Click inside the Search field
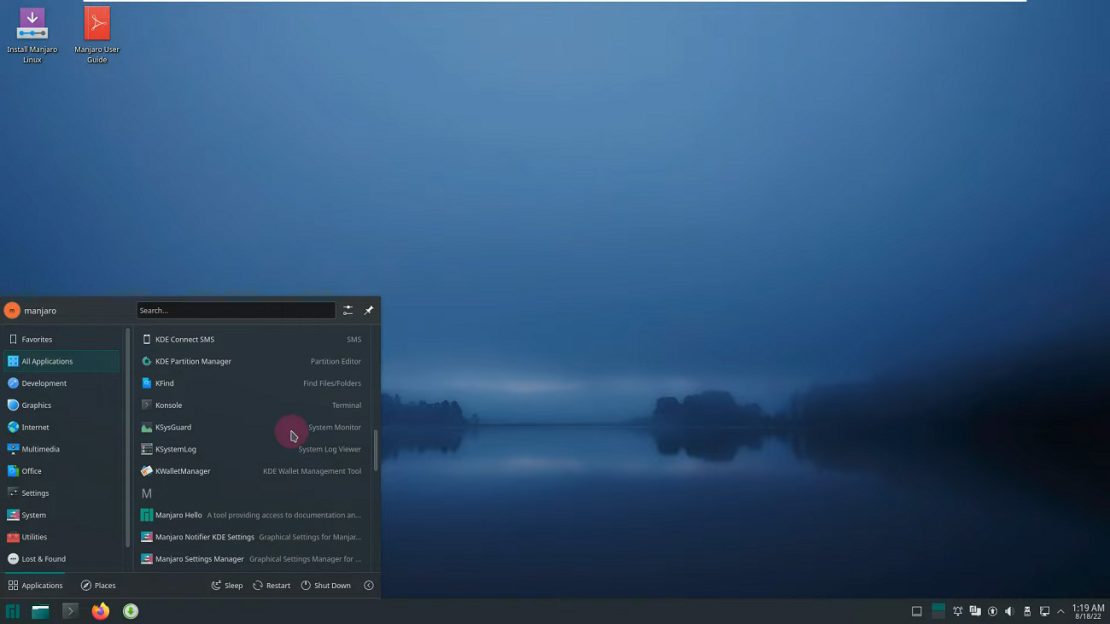This screenshot has width=1110, height=624. pos(235,310)
